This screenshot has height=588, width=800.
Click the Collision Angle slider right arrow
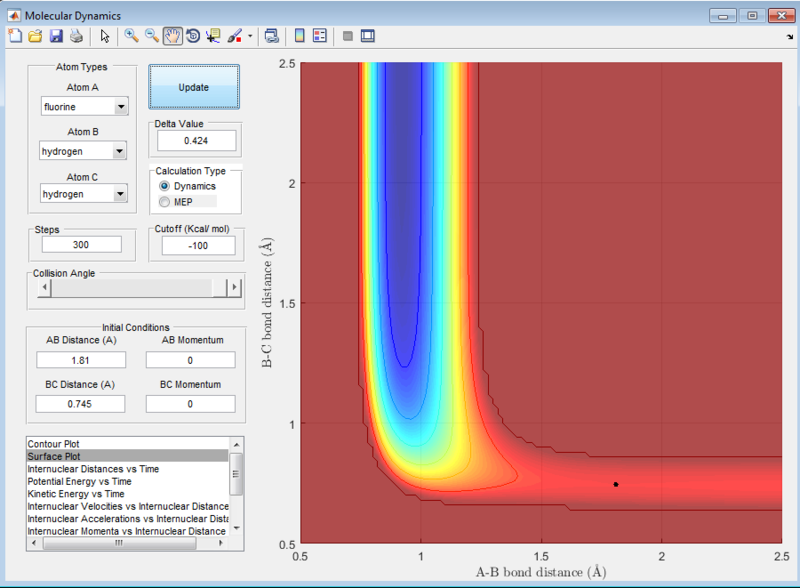coord(235,287)
